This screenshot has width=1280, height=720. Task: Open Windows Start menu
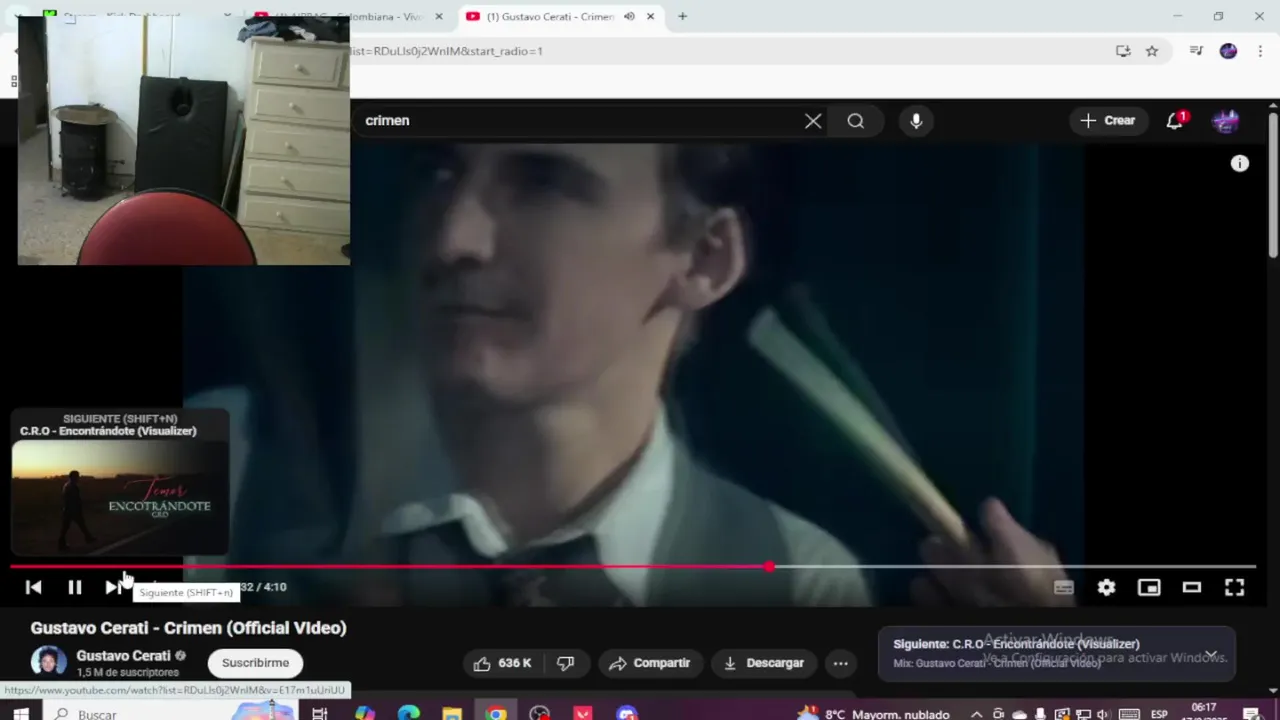click(21, 713)
